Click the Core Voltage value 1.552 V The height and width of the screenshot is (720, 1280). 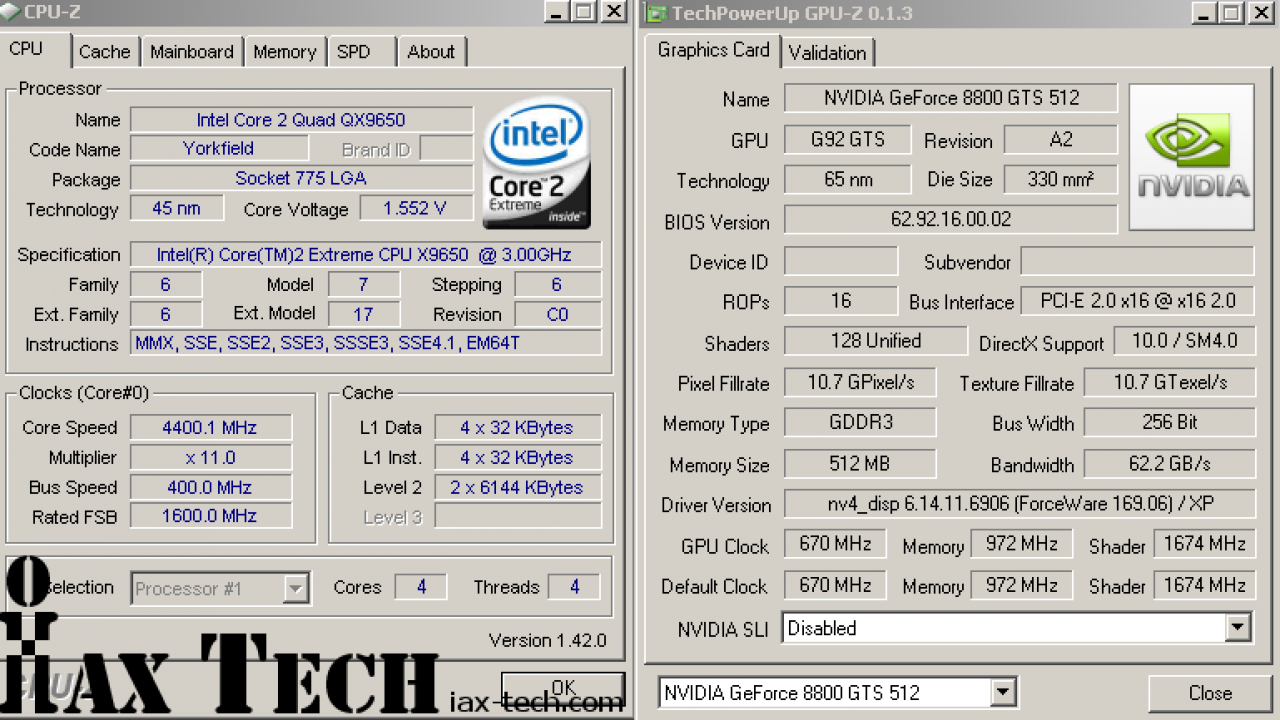415,209
